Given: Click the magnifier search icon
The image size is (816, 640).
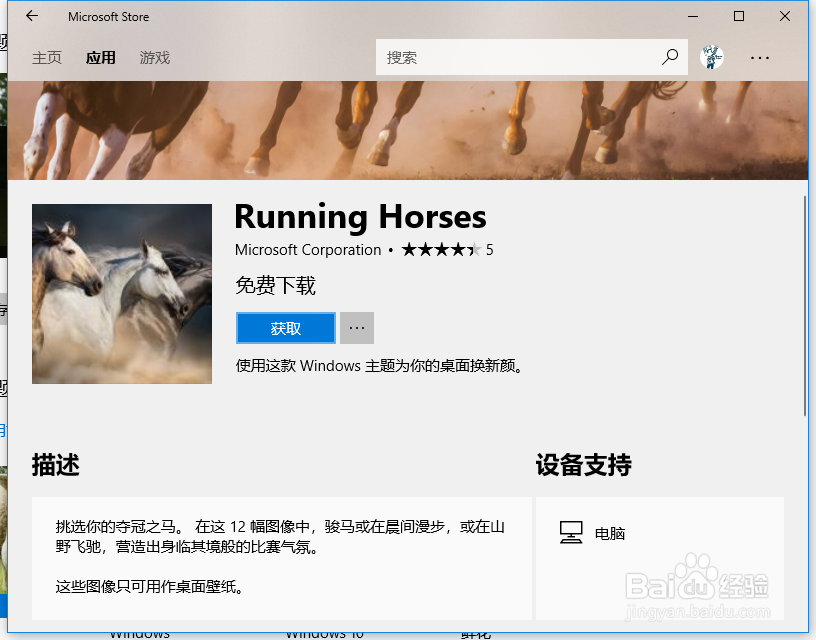Looking at the screenshot, I should click(x=670, y=57).
